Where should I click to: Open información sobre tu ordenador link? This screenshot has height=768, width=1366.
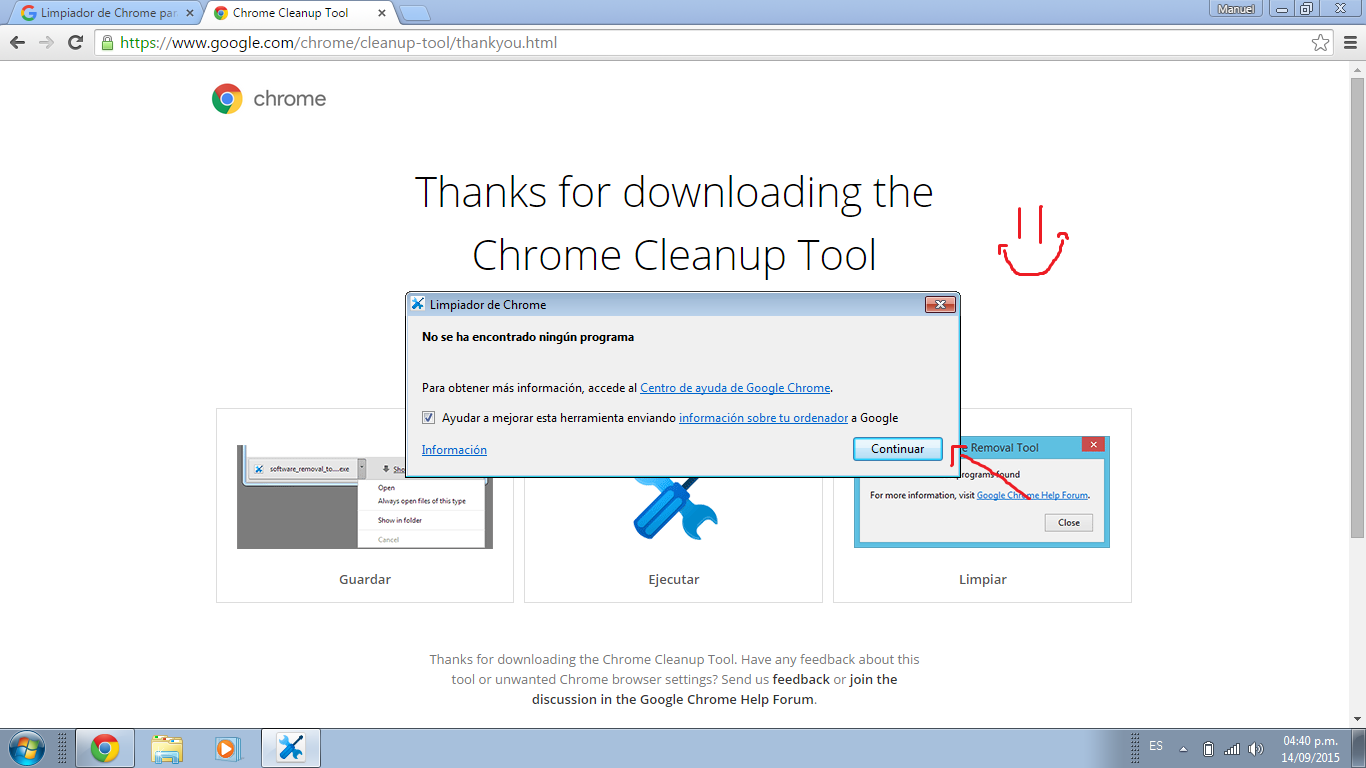point(763,418)
